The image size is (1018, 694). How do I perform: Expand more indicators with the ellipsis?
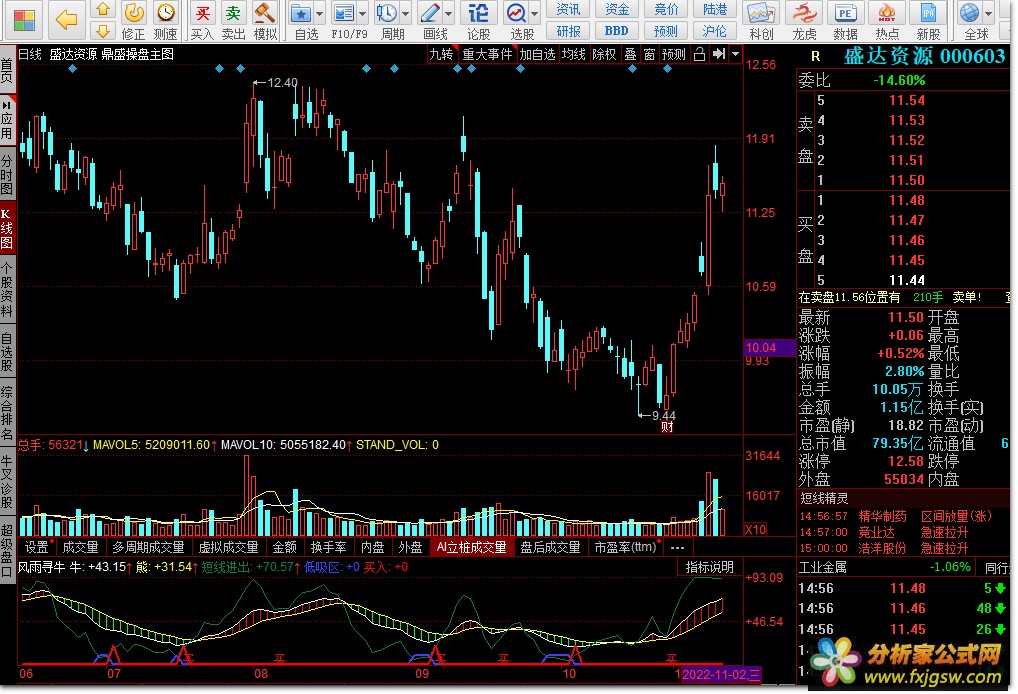677,547
